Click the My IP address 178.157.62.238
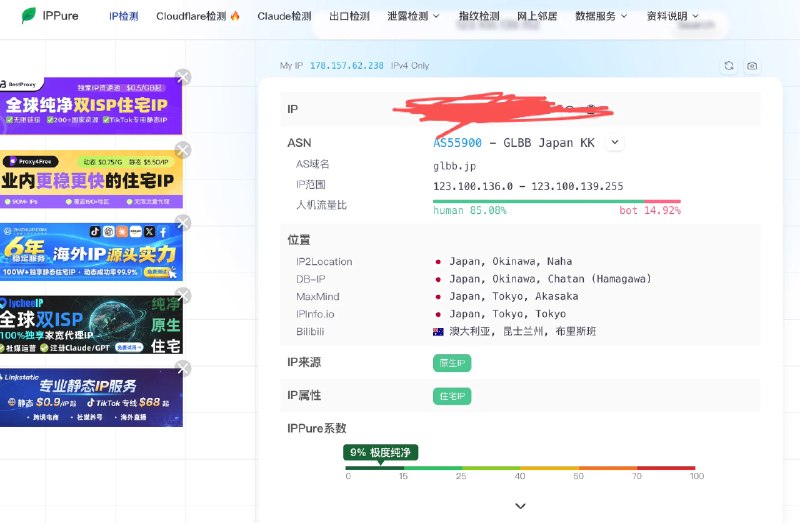The height and width of the screenshot is (523, 800). point(346,66)
